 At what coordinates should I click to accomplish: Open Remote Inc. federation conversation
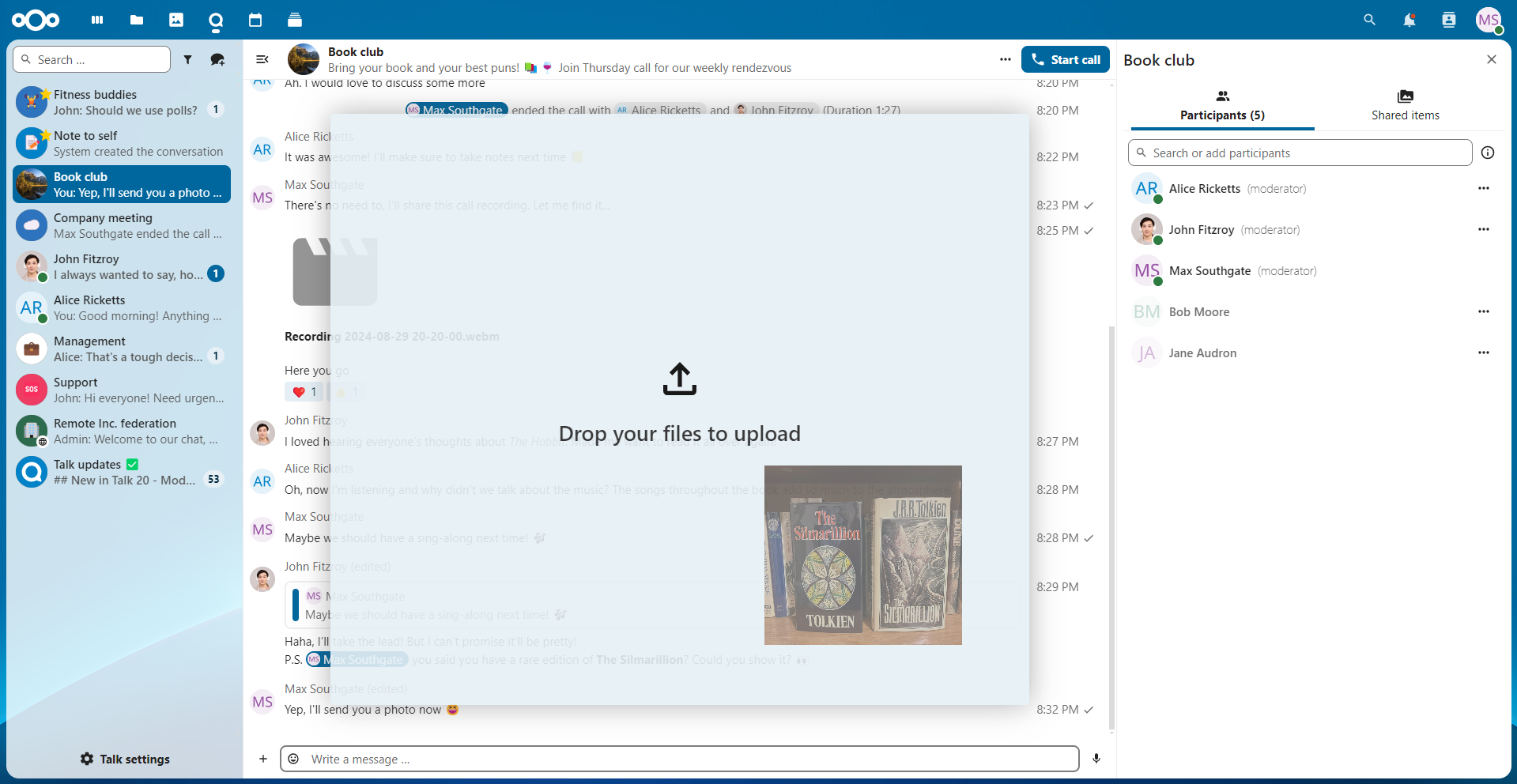pyautogui.click(x=122, y=431)
